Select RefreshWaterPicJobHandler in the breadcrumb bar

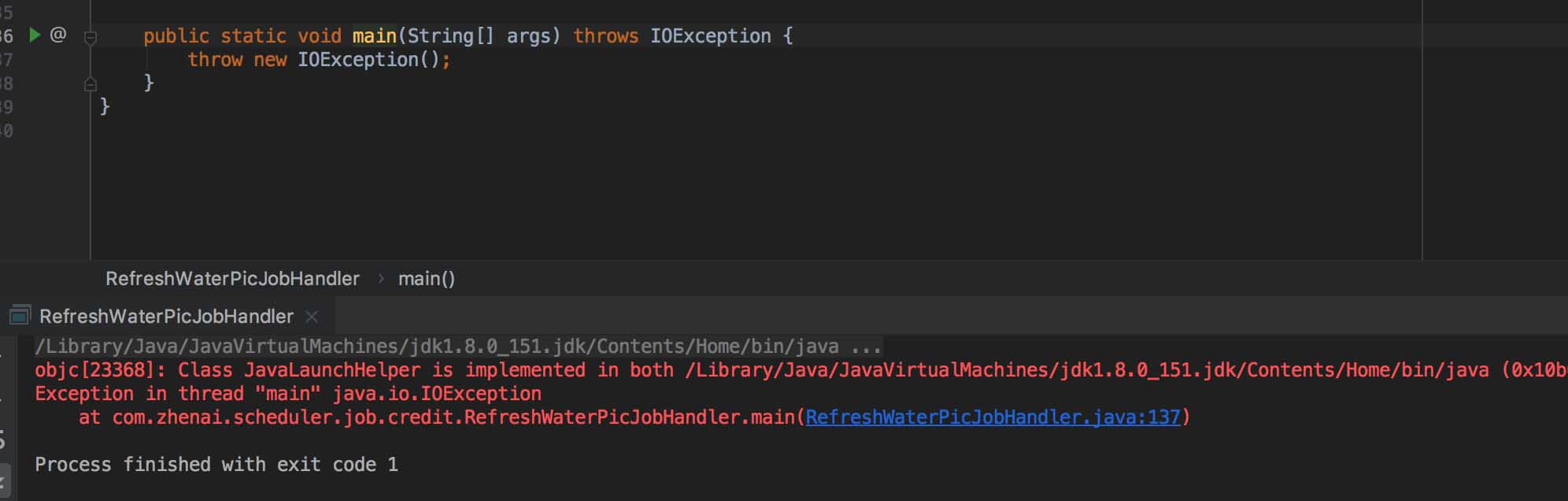click(x=232, y=279)
